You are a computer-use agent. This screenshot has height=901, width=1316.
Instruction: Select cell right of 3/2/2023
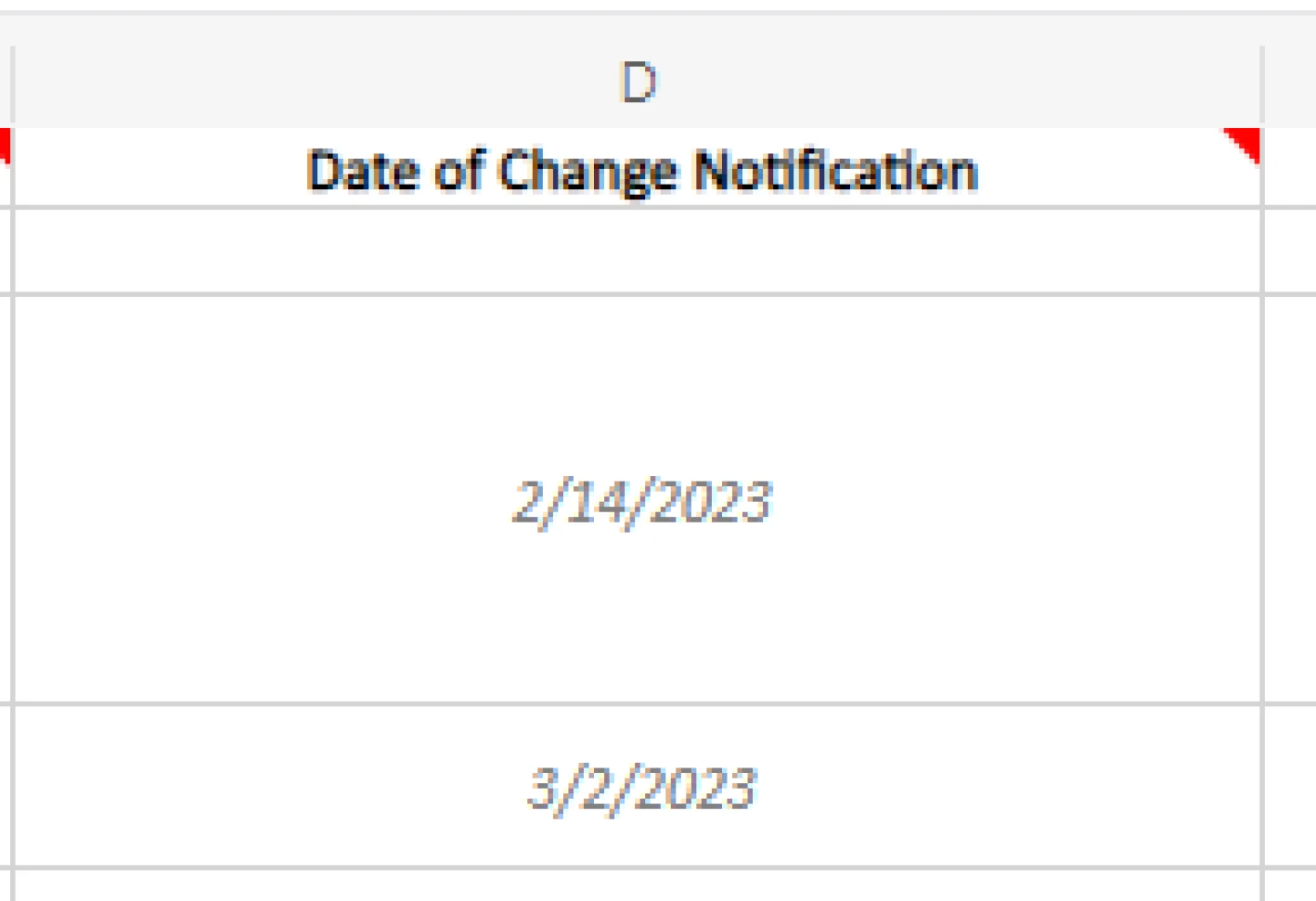[1292, 788]
